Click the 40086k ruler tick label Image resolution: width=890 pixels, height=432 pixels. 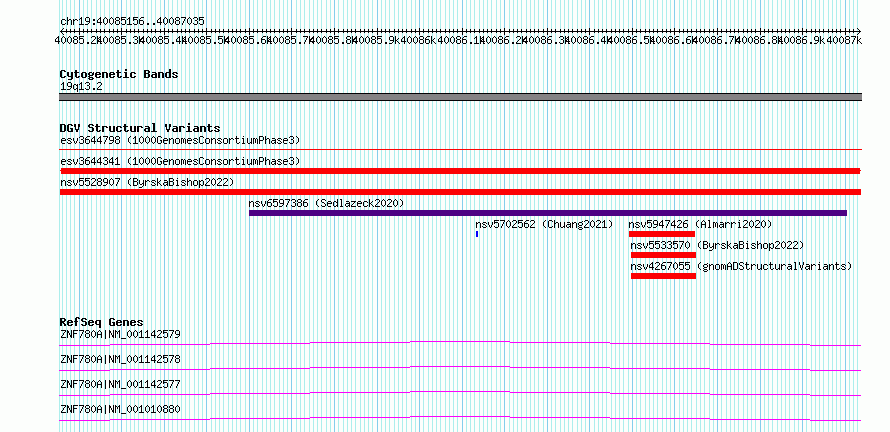click(x=419, y=40)
